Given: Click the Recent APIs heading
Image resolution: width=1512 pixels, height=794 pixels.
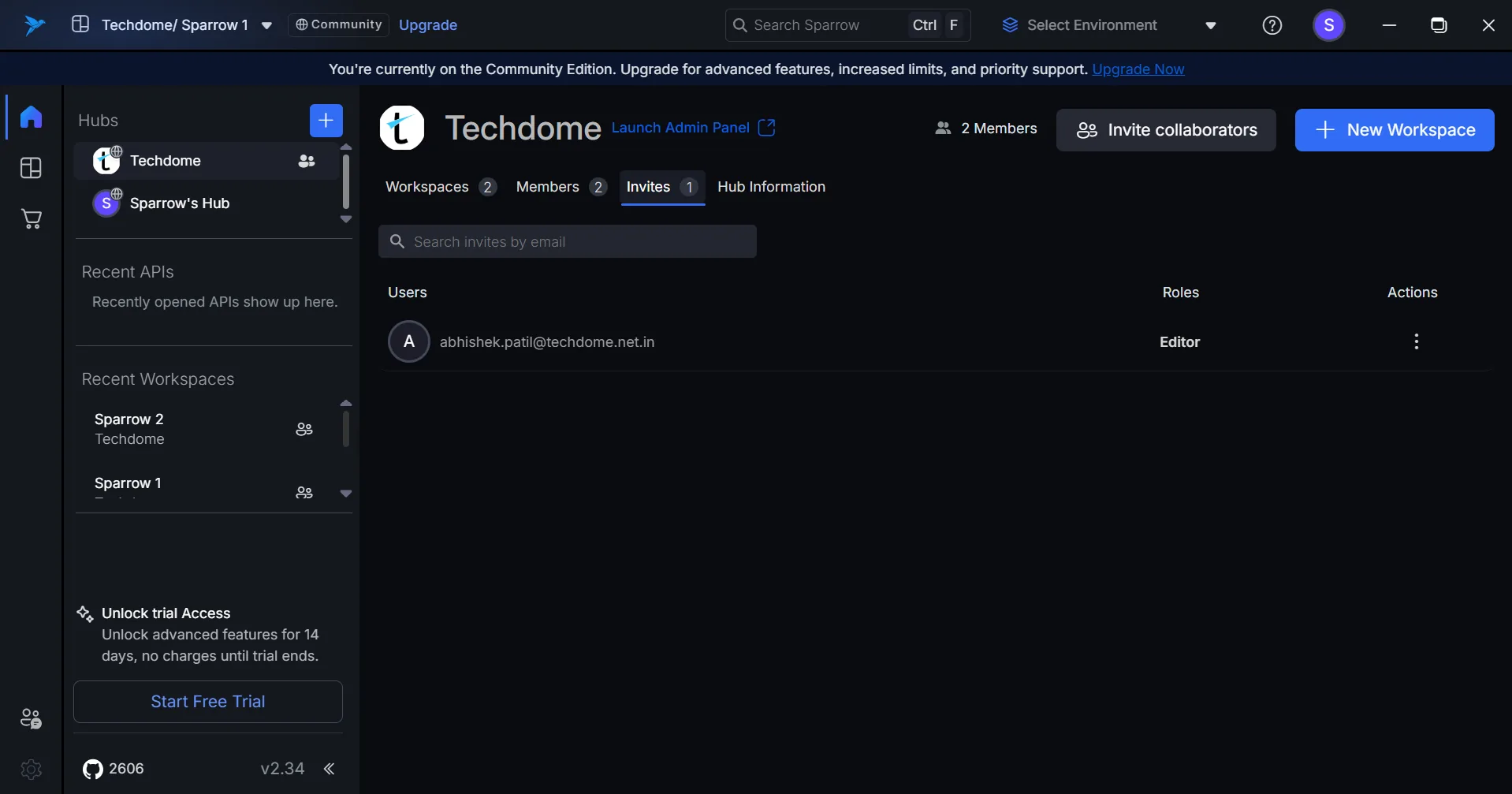Looking at the screenshot, I should click(x=128, y=272).
